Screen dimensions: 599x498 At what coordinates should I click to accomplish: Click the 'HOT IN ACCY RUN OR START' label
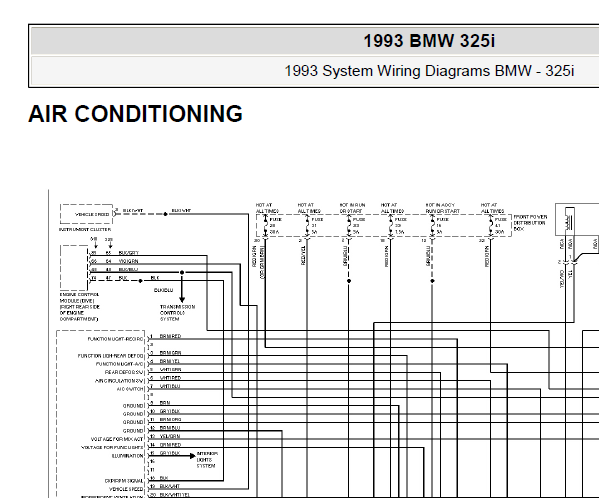[x=442, y=208]
